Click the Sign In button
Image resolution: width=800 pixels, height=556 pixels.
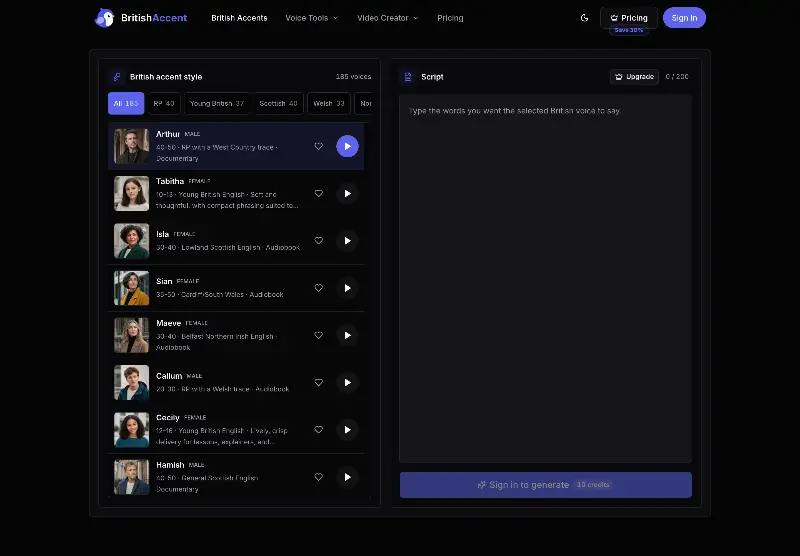pyautogui.click(x=684, y=18)
